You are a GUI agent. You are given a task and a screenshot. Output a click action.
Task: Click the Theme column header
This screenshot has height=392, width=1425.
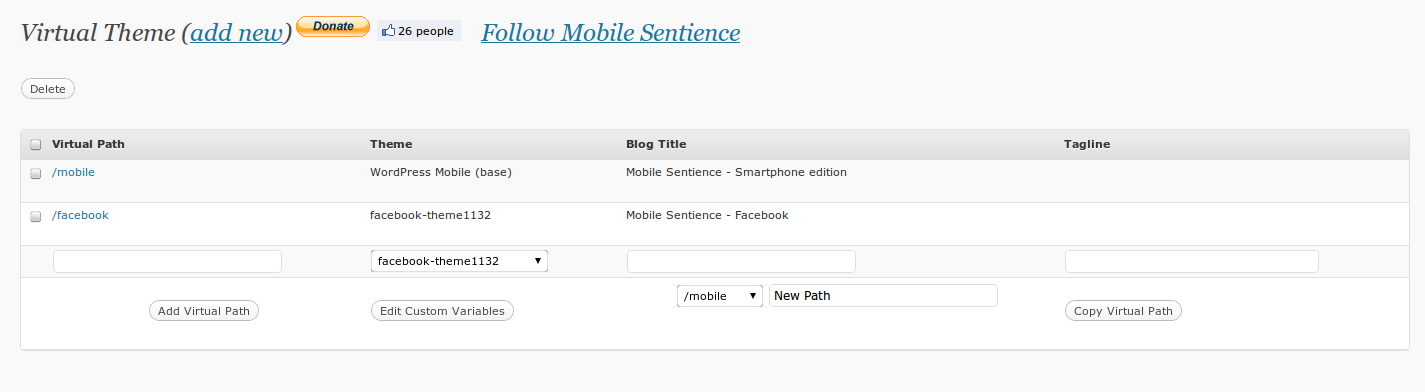[391, 144]
